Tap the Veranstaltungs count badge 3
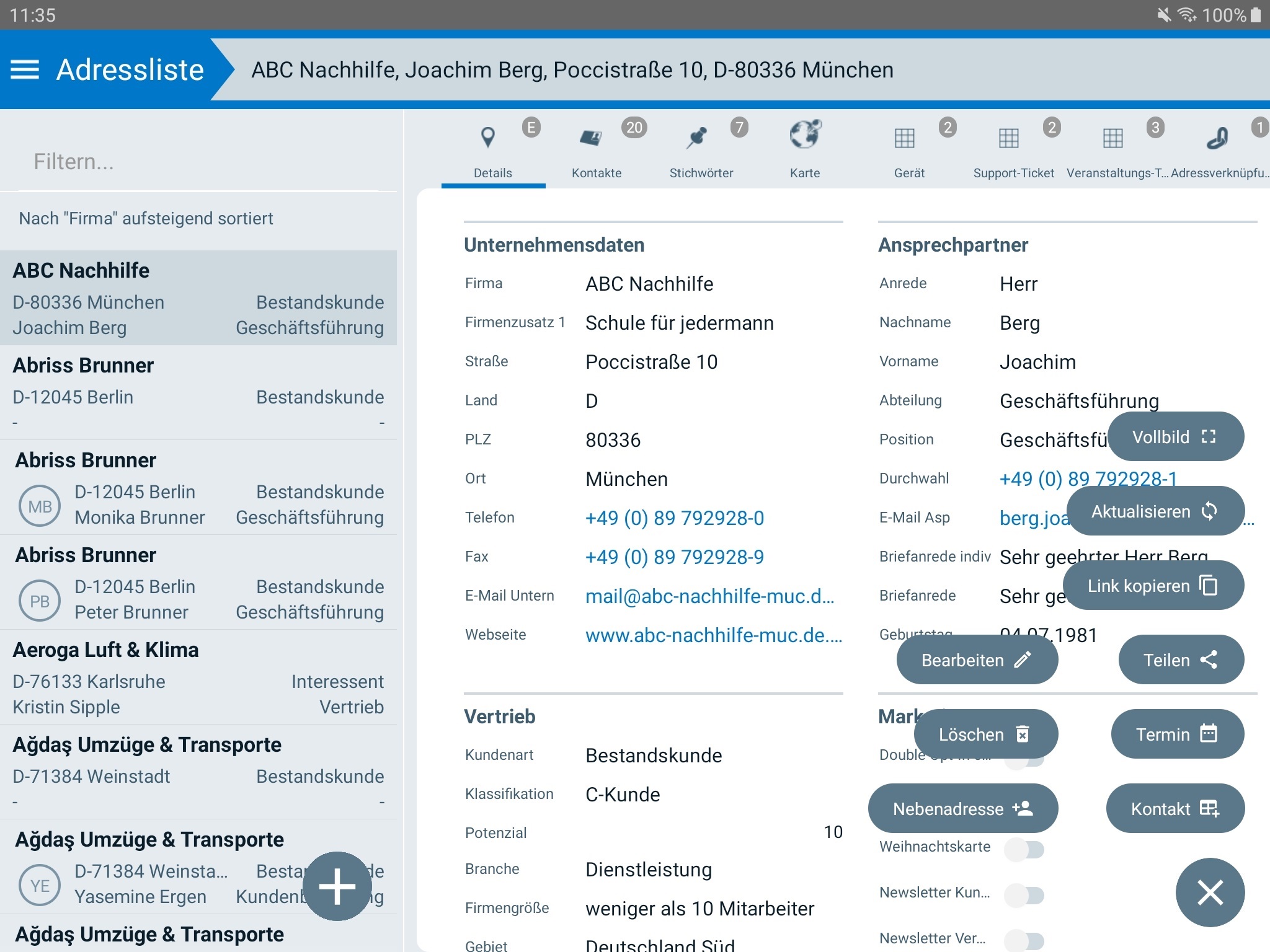The height and width of the screenshot is (952, 1270). [1155, 128]
